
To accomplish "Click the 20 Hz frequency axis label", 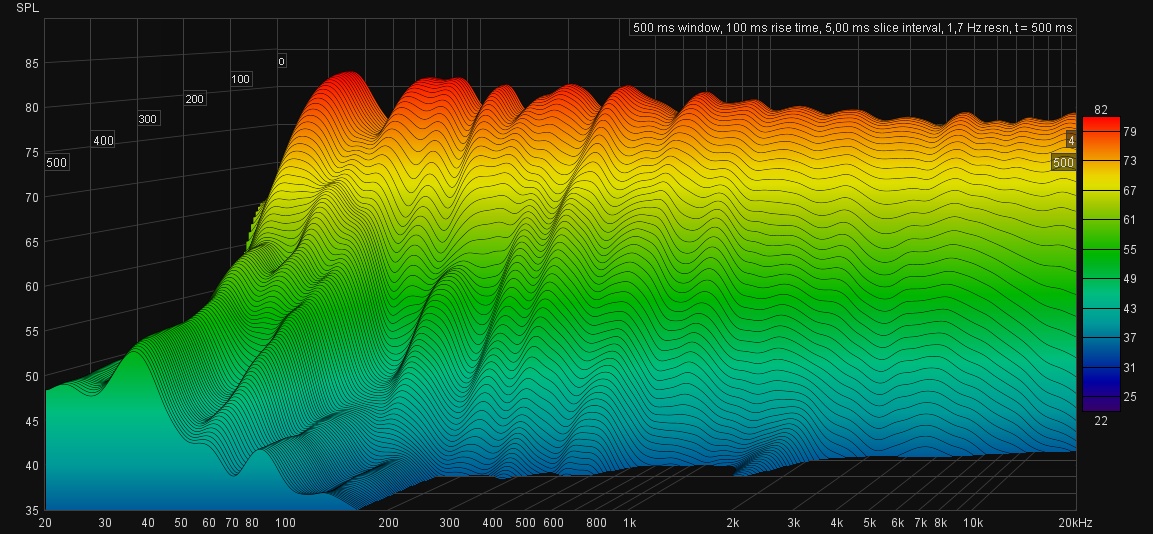I will pos(45,523).
